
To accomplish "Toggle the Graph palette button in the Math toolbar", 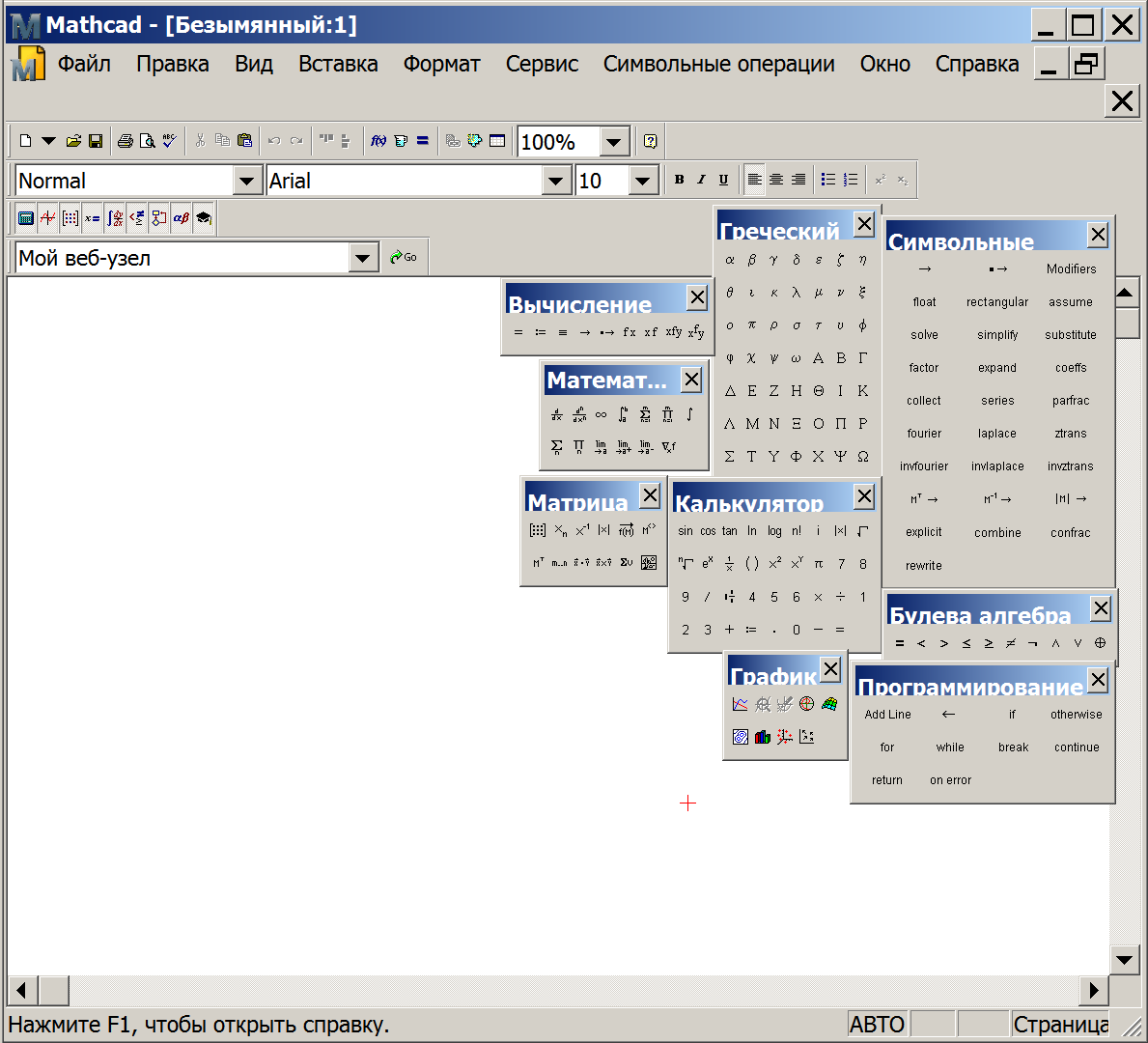I will tap(47, 217).
